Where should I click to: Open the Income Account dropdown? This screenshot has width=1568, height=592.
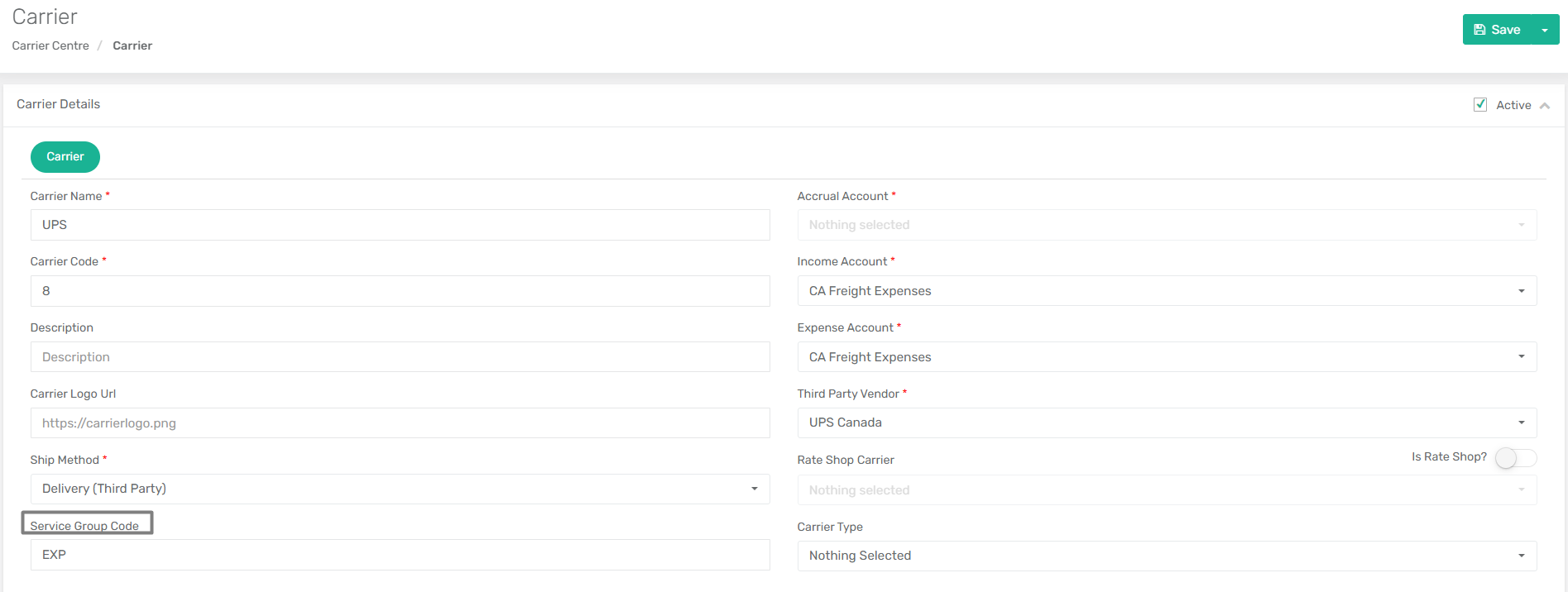coord(1167,291)
